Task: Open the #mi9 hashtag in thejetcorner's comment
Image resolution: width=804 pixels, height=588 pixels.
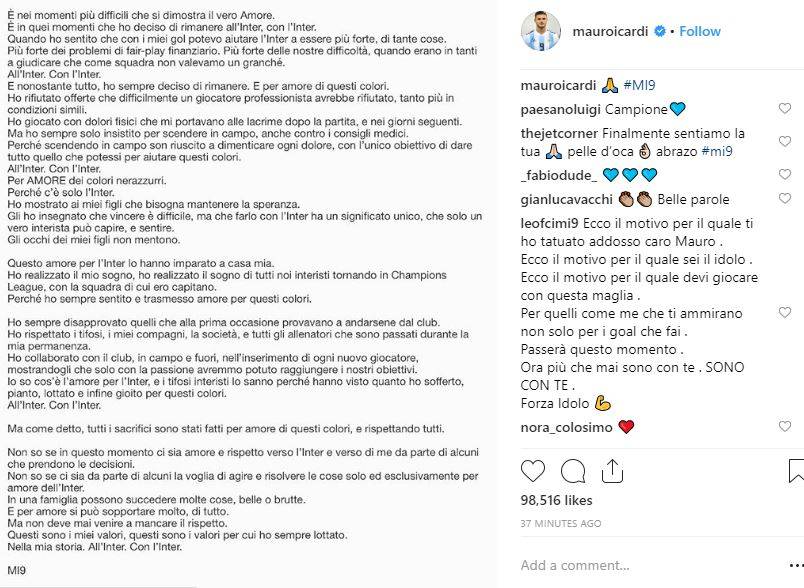Action: click(x=713, y=150)
